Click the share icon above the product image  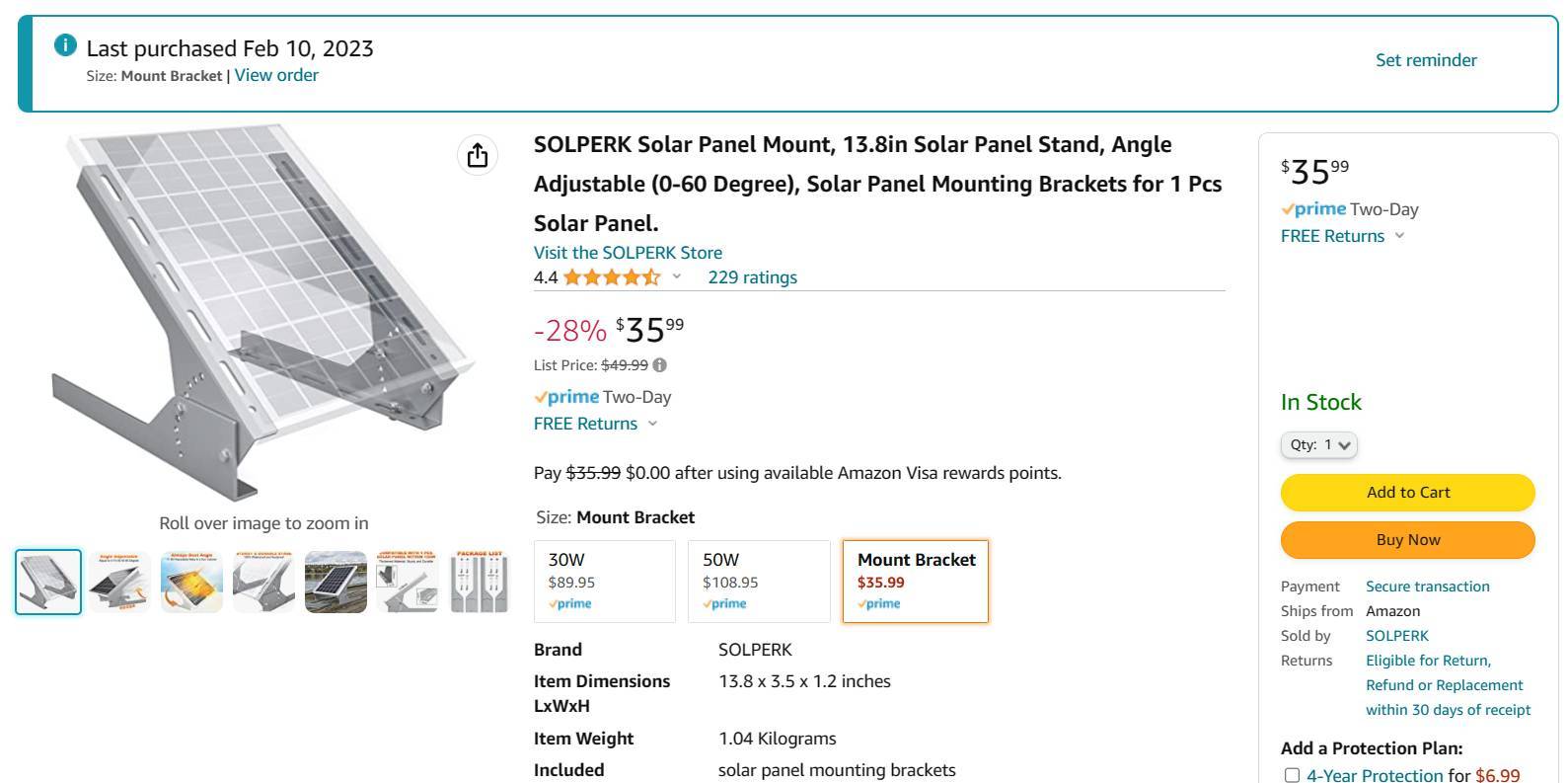(478, 156)
